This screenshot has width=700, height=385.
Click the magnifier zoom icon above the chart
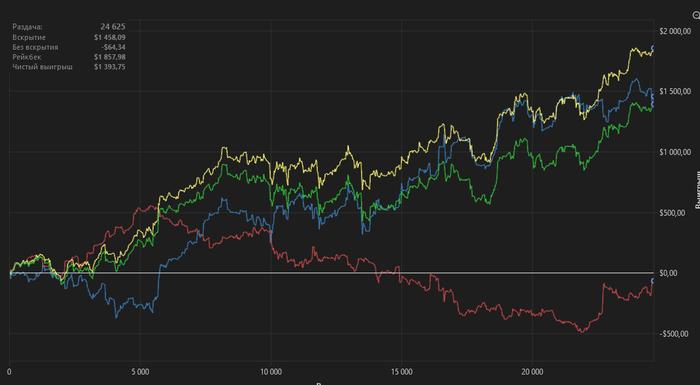(x=697, y=15)
